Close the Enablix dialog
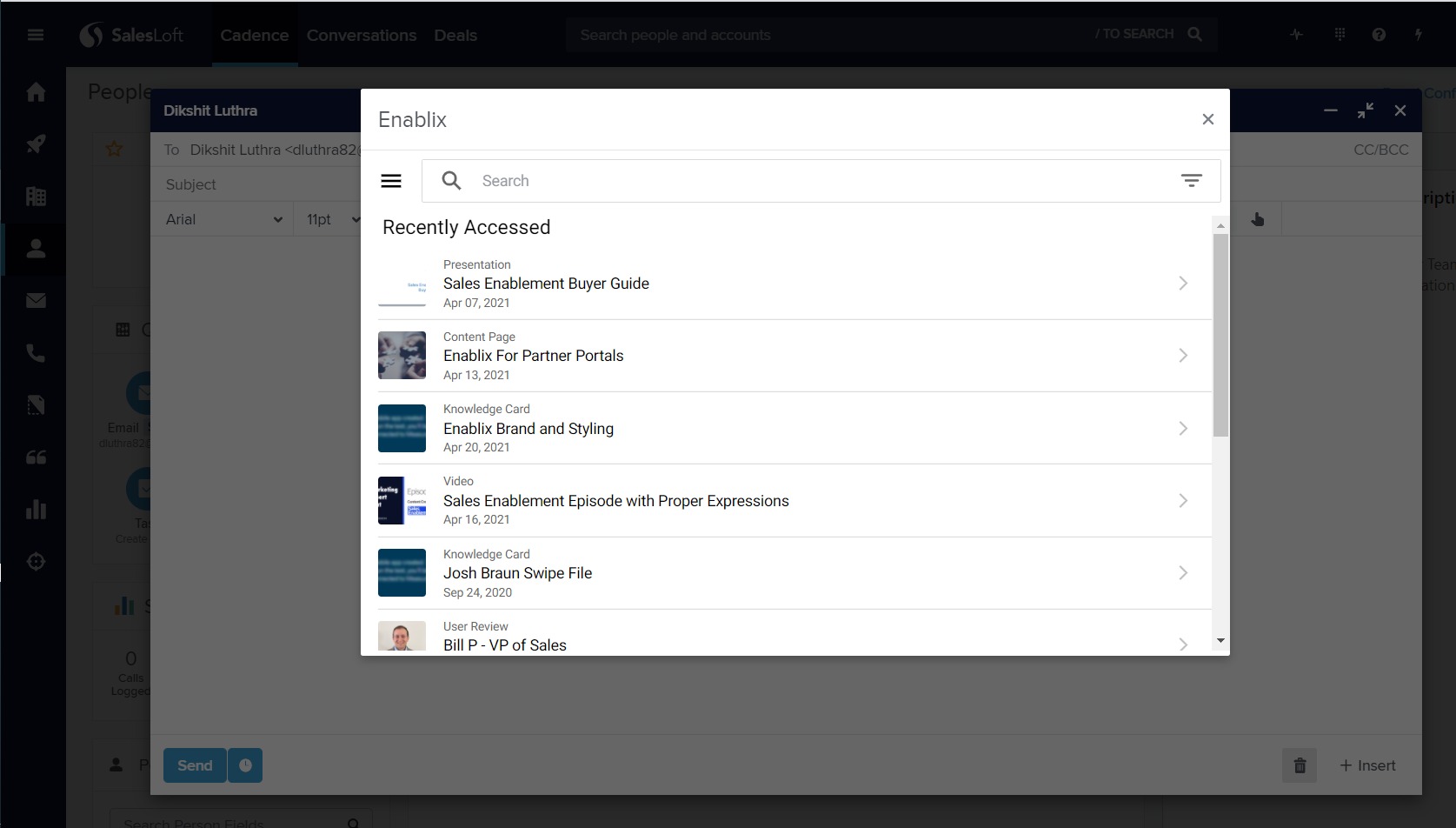 tap(1207, 120)
